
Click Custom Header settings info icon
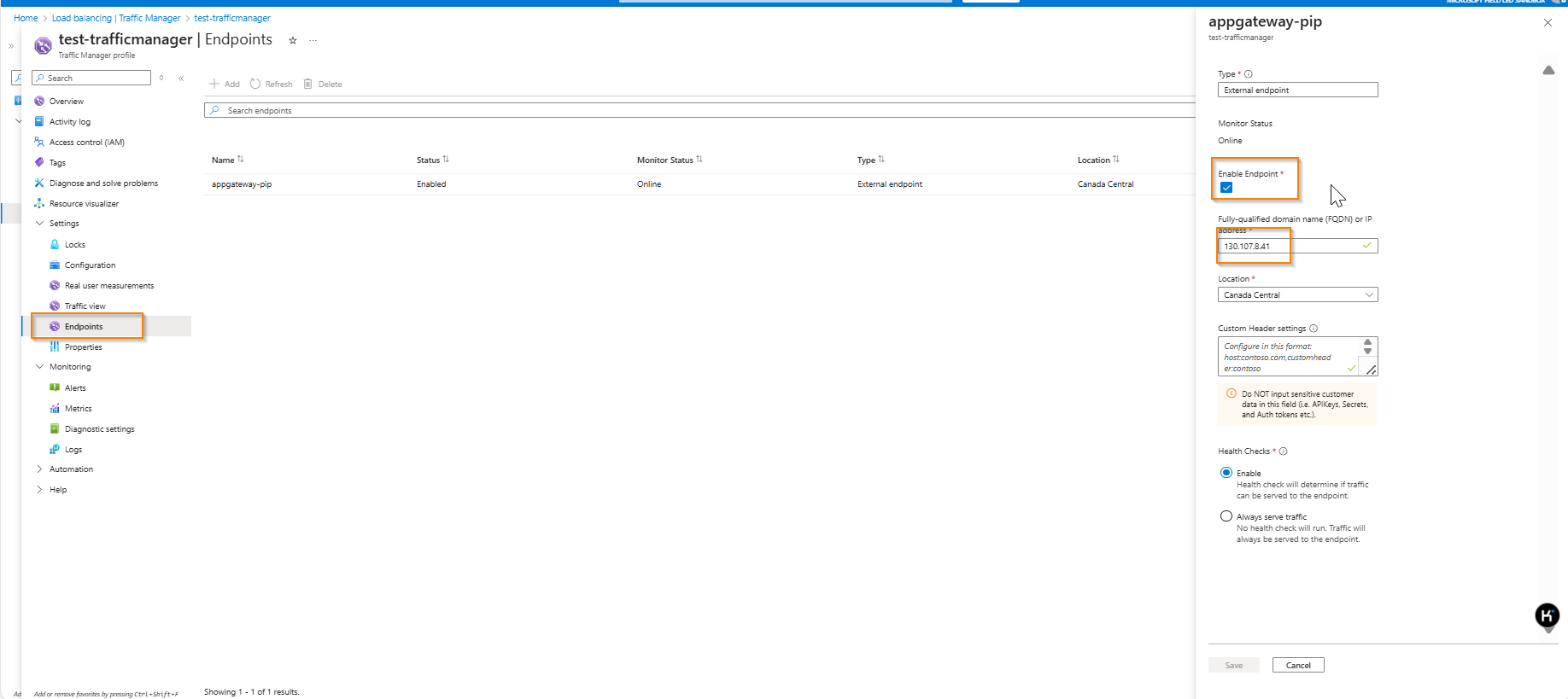pos(1313,329)
